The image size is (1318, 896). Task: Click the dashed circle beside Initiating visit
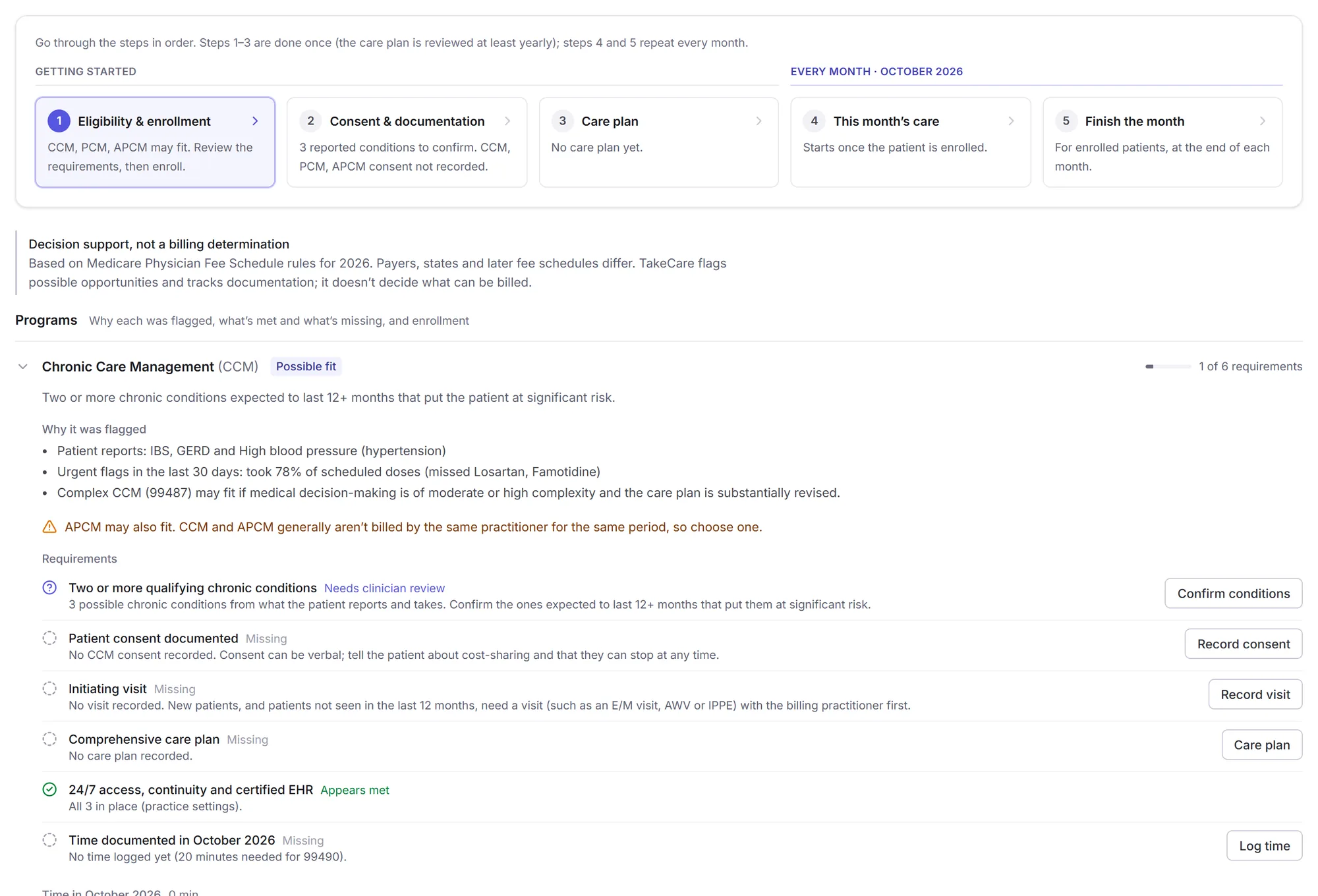49,688
